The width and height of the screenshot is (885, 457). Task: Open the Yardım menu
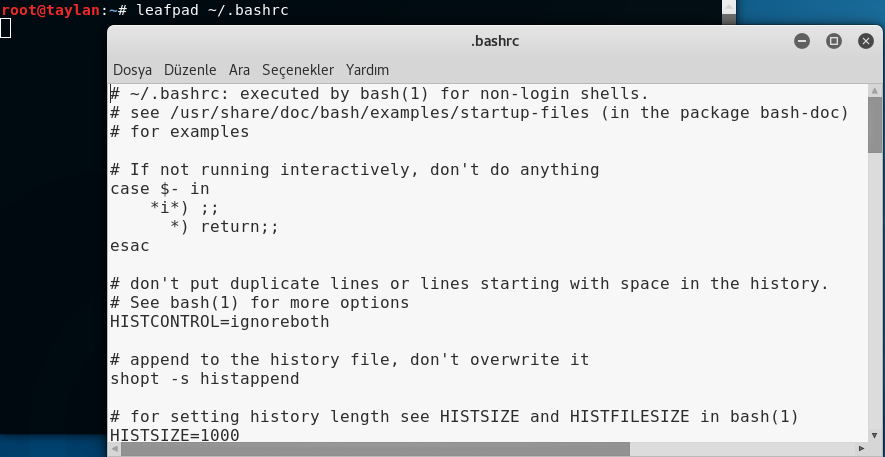pyautogui.click(x=367, y=70)
